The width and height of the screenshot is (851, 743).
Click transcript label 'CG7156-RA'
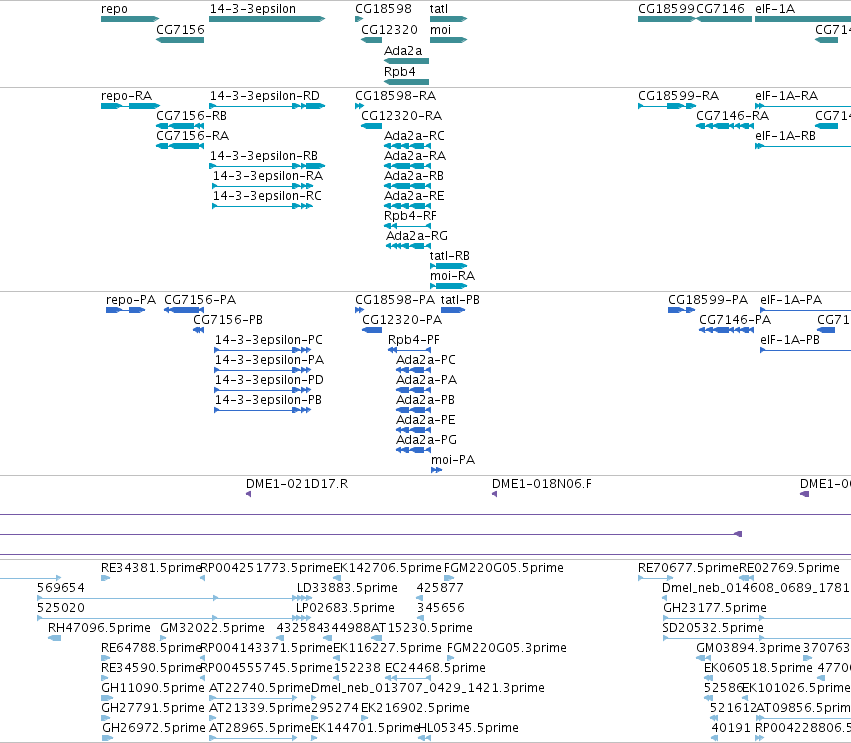[x=193, y=136]
